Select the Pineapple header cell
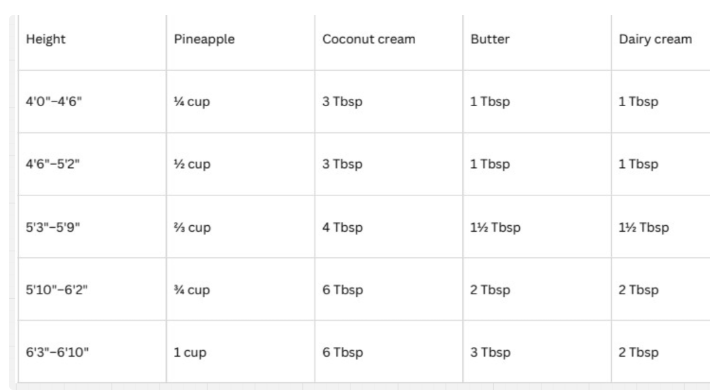710x390 pixels. [x=240, y=43]
